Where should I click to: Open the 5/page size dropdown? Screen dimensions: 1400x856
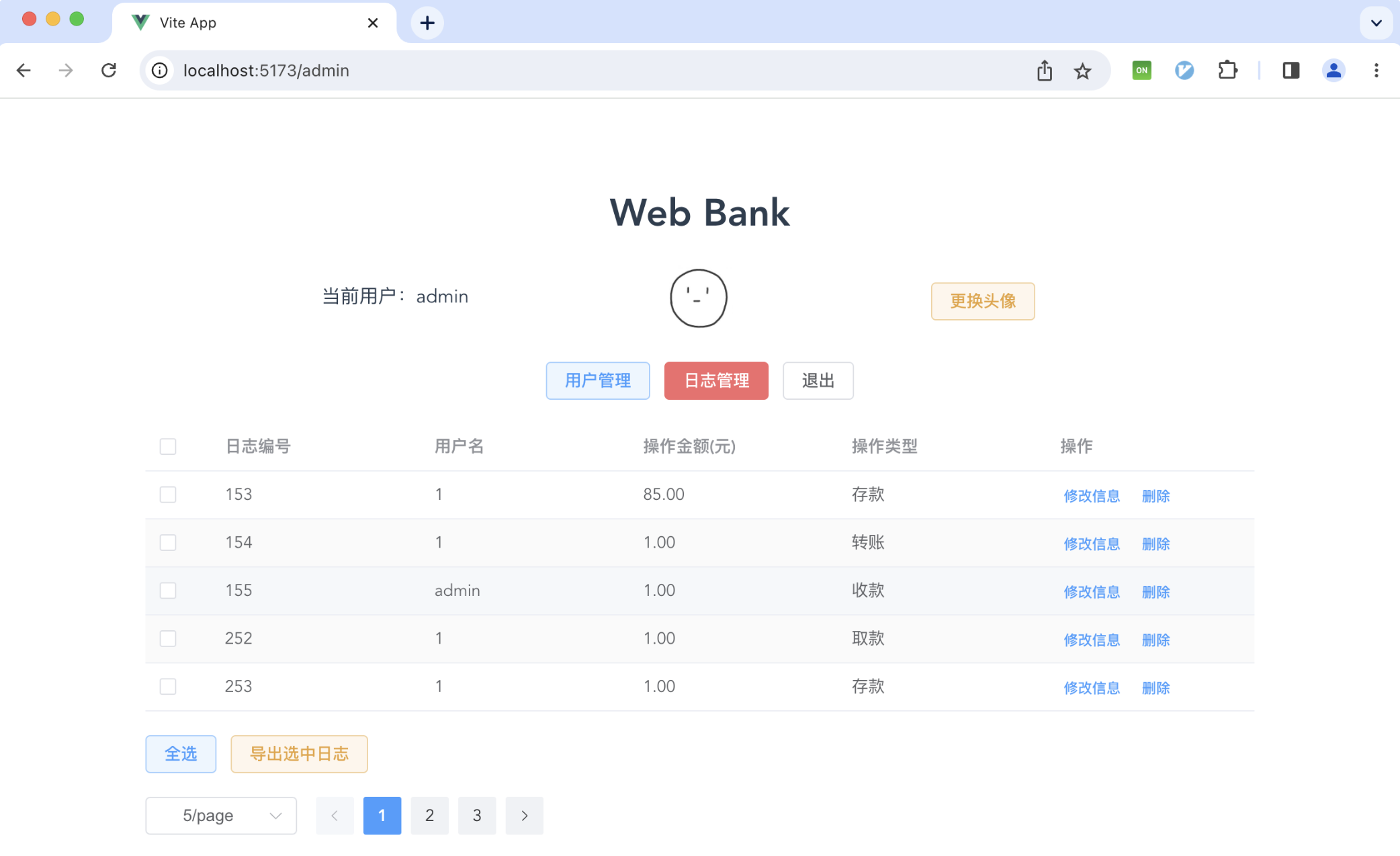click(x=221, y=816)
